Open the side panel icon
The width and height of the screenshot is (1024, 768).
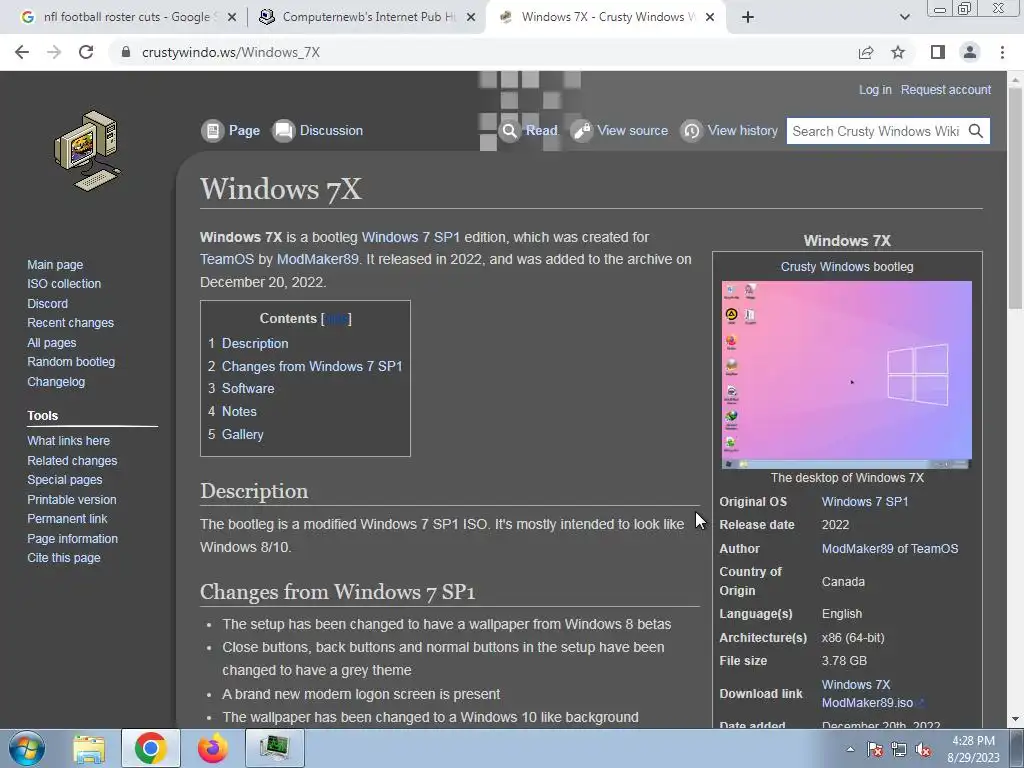(938, 52)
